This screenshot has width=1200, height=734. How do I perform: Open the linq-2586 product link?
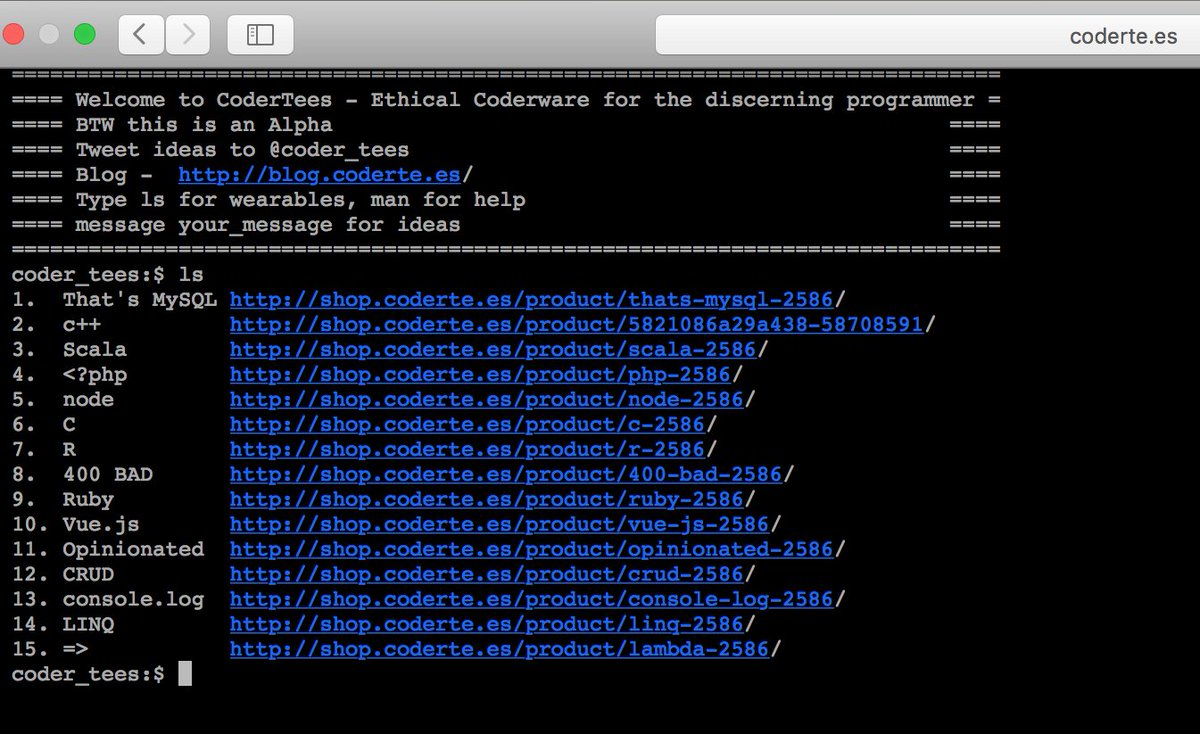(x=487, y=625)
